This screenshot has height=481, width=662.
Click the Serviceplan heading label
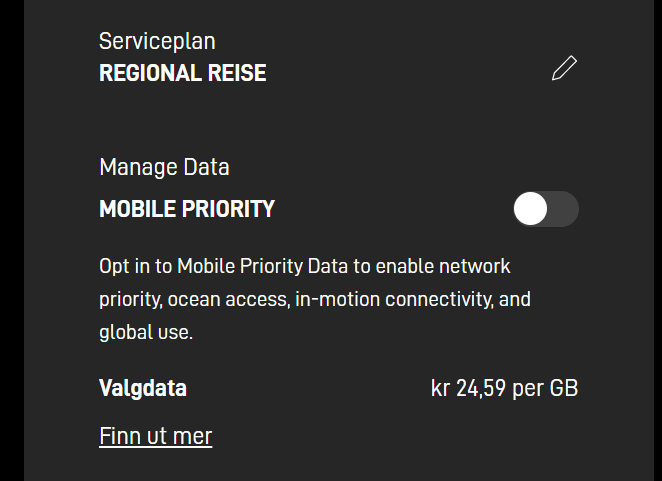(x=157, y=41)
